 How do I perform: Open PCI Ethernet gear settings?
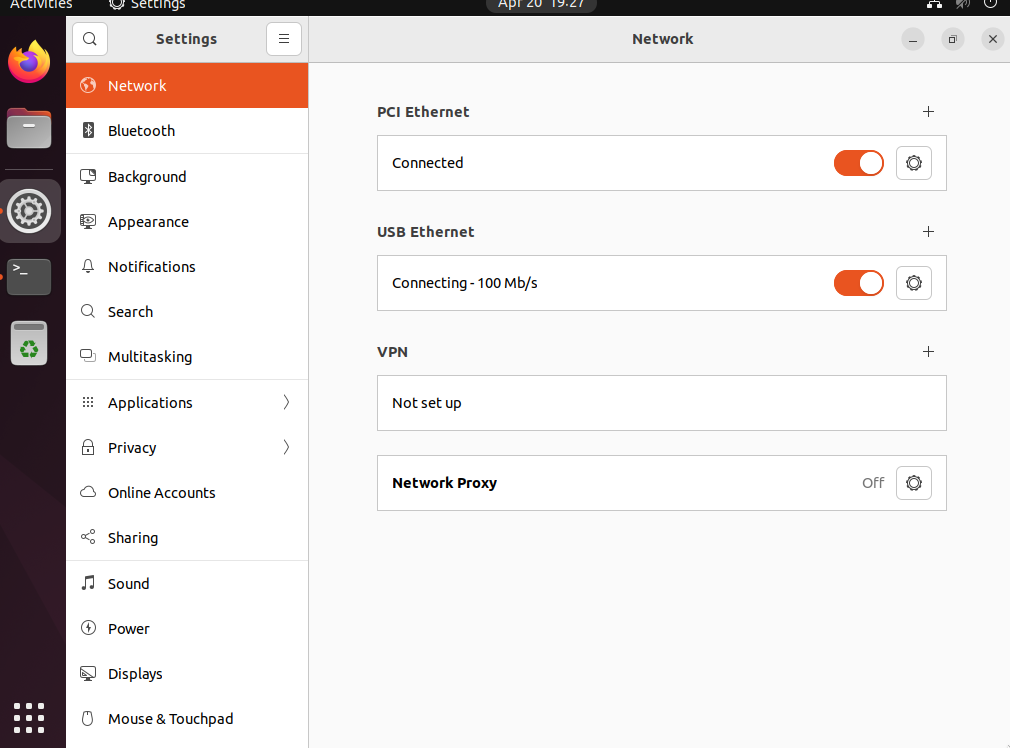click(913, 163)
